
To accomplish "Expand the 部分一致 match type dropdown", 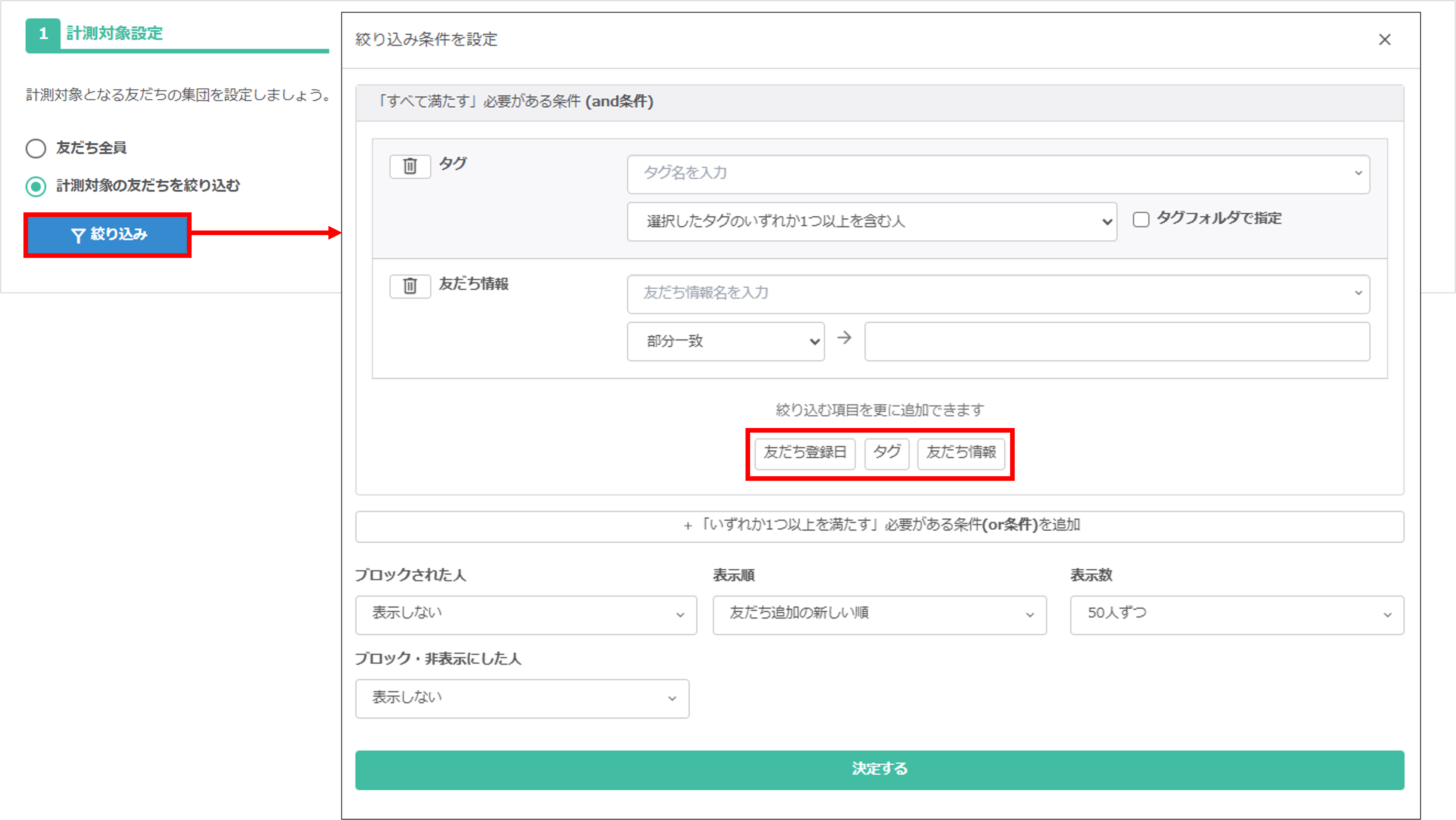I will [x=725, y=341].
